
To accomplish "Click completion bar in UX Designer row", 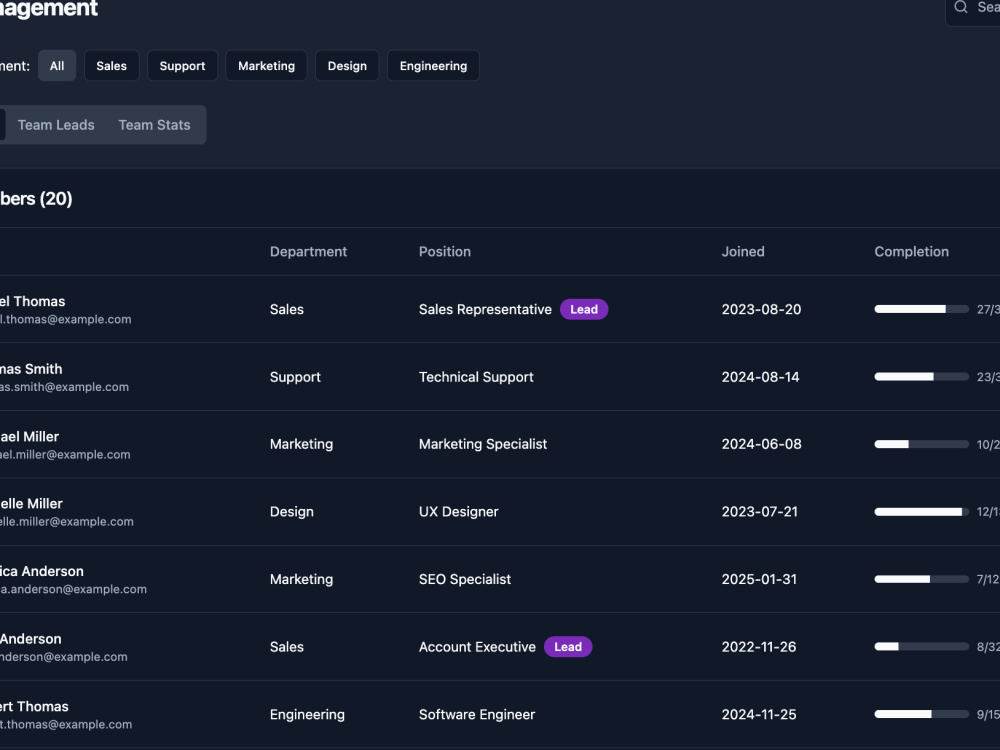I will (922, 511).
